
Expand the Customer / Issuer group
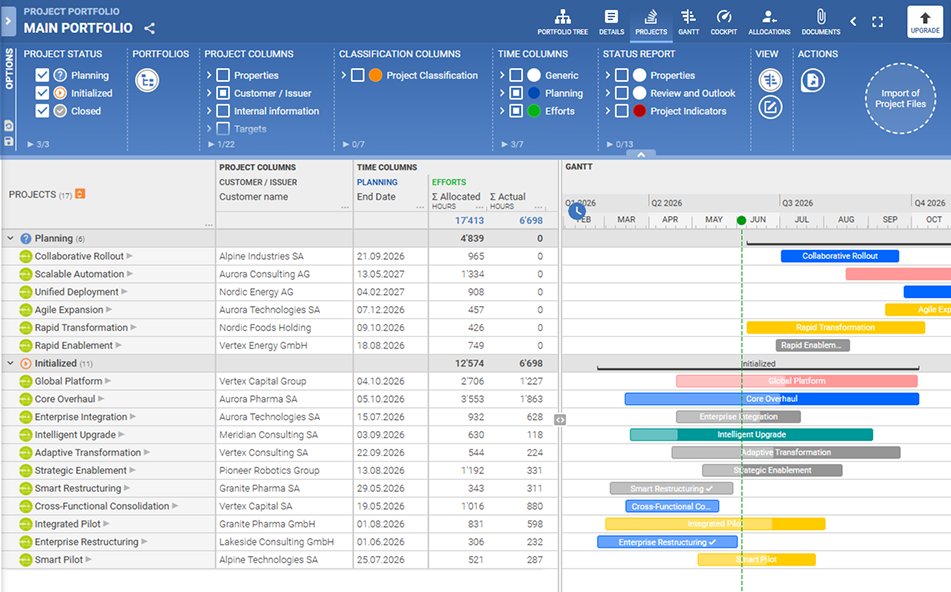pos(209,93)
